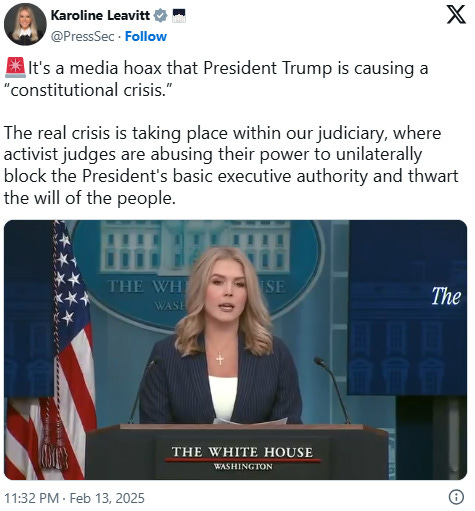The width and height of the screenshot is (475, 511).
Task: Click the Feb 13, 2025 date
Action: pyautogui.click(x=107, y=498)
